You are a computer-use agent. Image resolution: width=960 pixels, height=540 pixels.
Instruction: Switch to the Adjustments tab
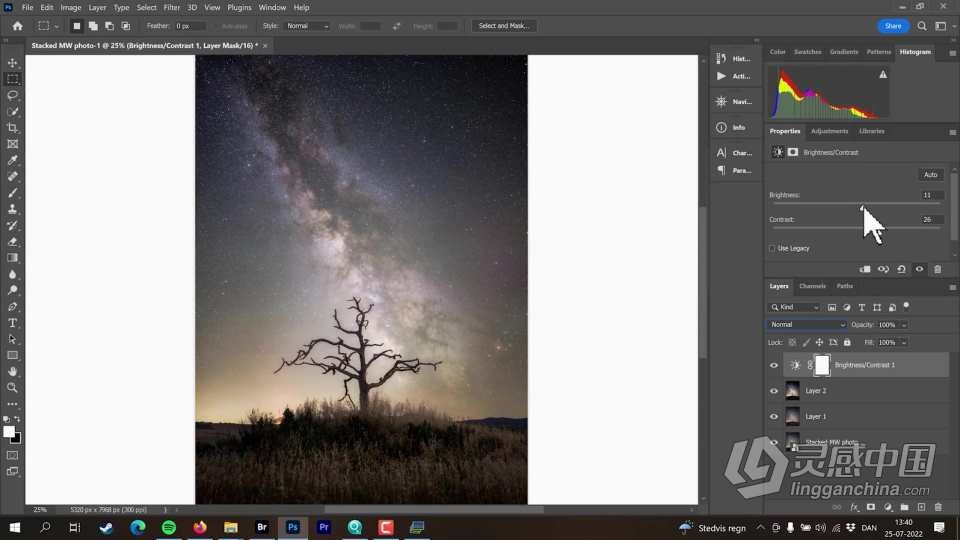pyautogui.click(x=830, y=131)
